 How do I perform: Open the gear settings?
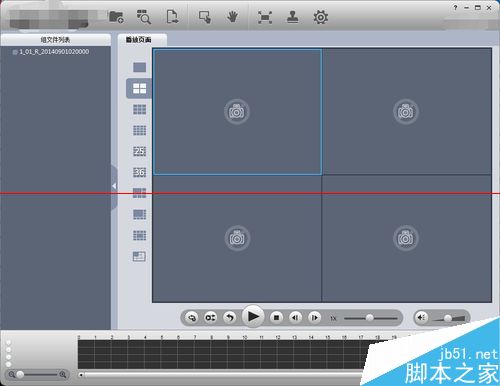pos(321,17)
